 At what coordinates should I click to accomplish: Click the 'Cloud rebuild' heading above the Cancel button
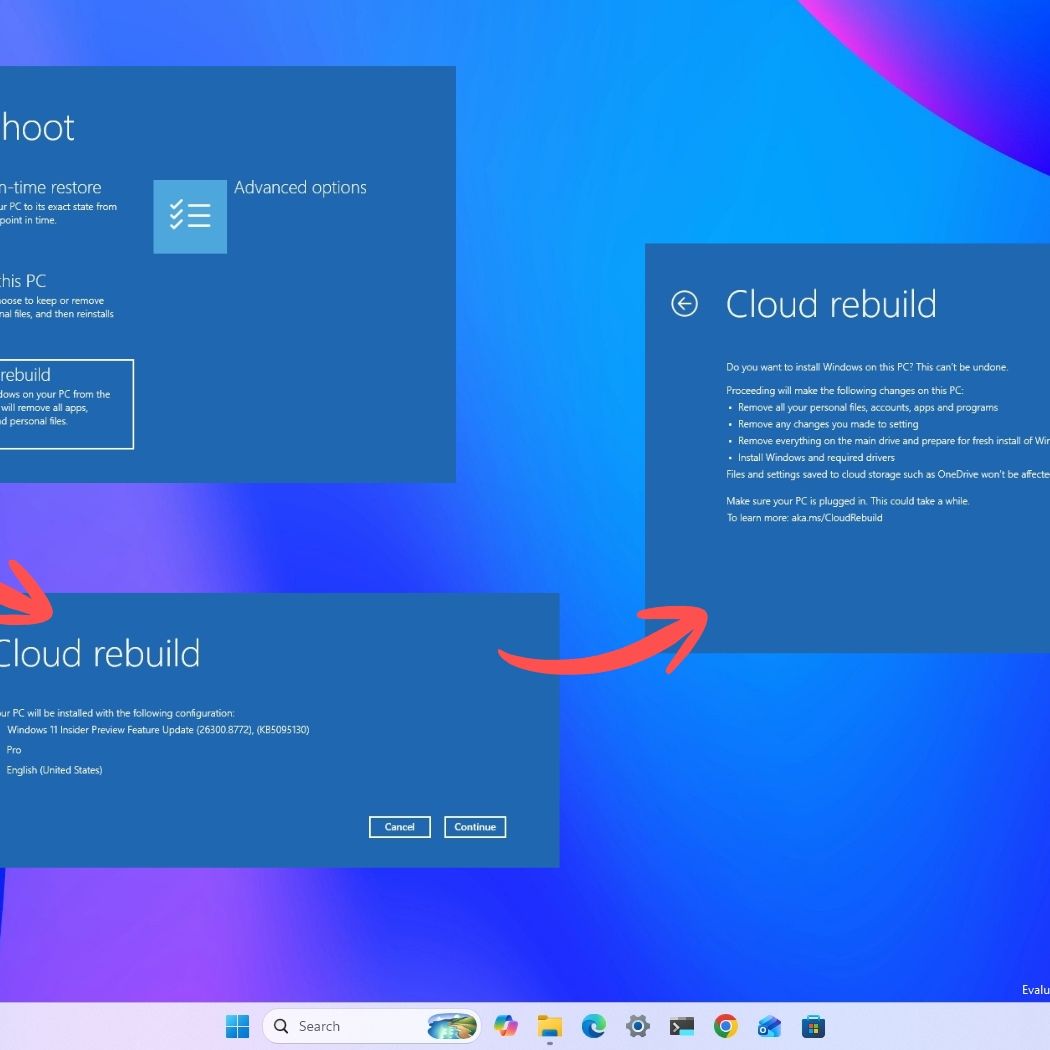99,654
